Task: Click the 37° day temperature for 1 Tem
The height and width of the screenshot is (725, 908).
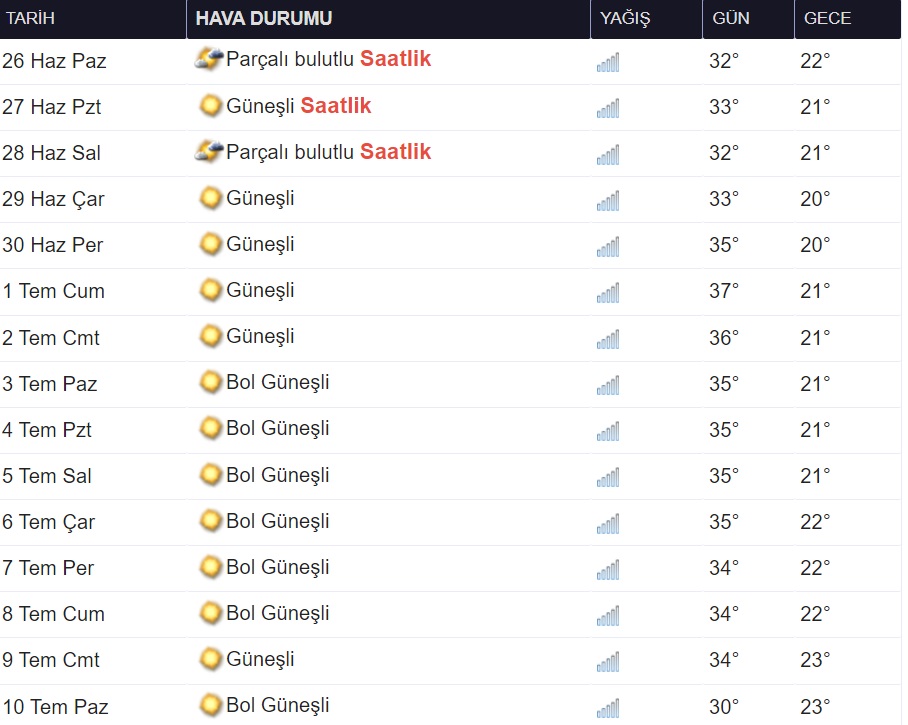Action: pyautogui.click(x=724, y=291)
